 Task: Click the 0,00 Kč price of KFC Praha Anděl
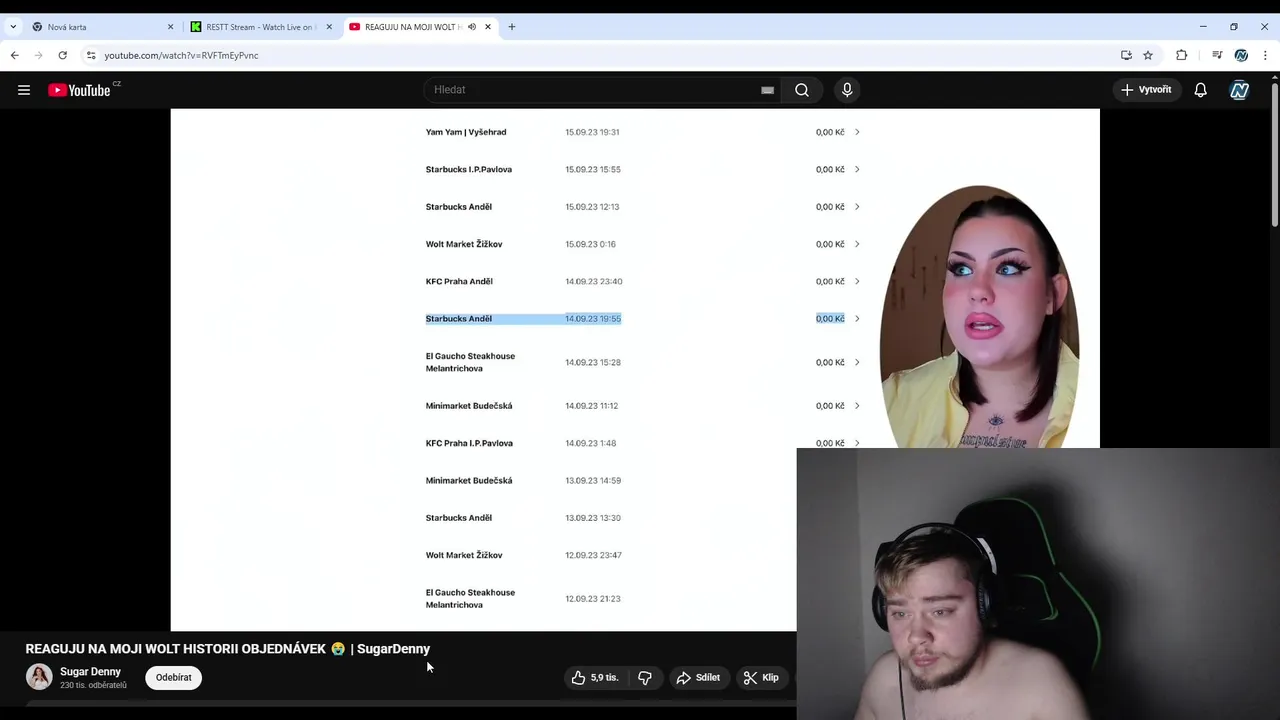[x=830, y=281]
